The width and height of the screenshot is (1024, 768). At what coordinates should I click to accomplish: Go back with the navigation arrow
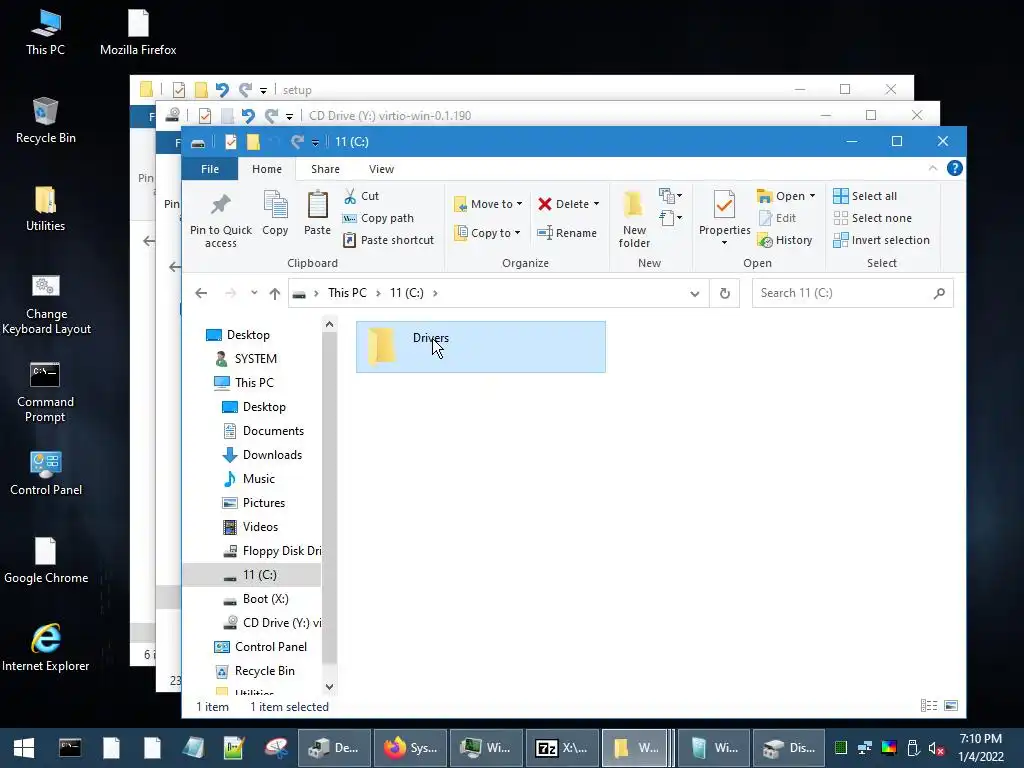[201, 293]
